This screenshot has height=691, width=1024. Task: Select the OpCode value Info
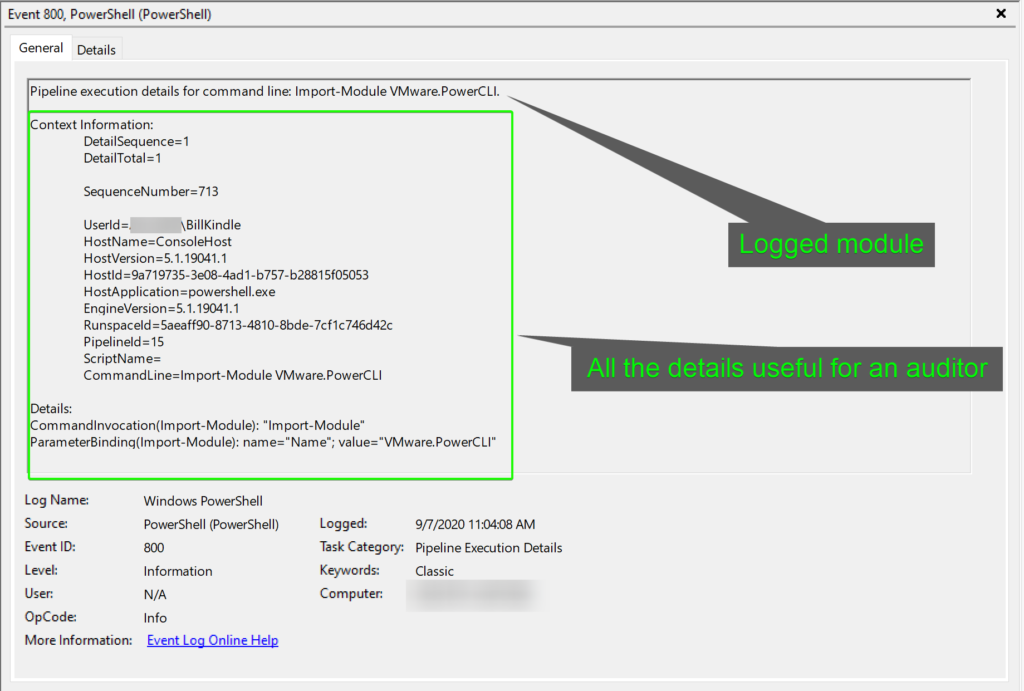(x=155, y=618)
